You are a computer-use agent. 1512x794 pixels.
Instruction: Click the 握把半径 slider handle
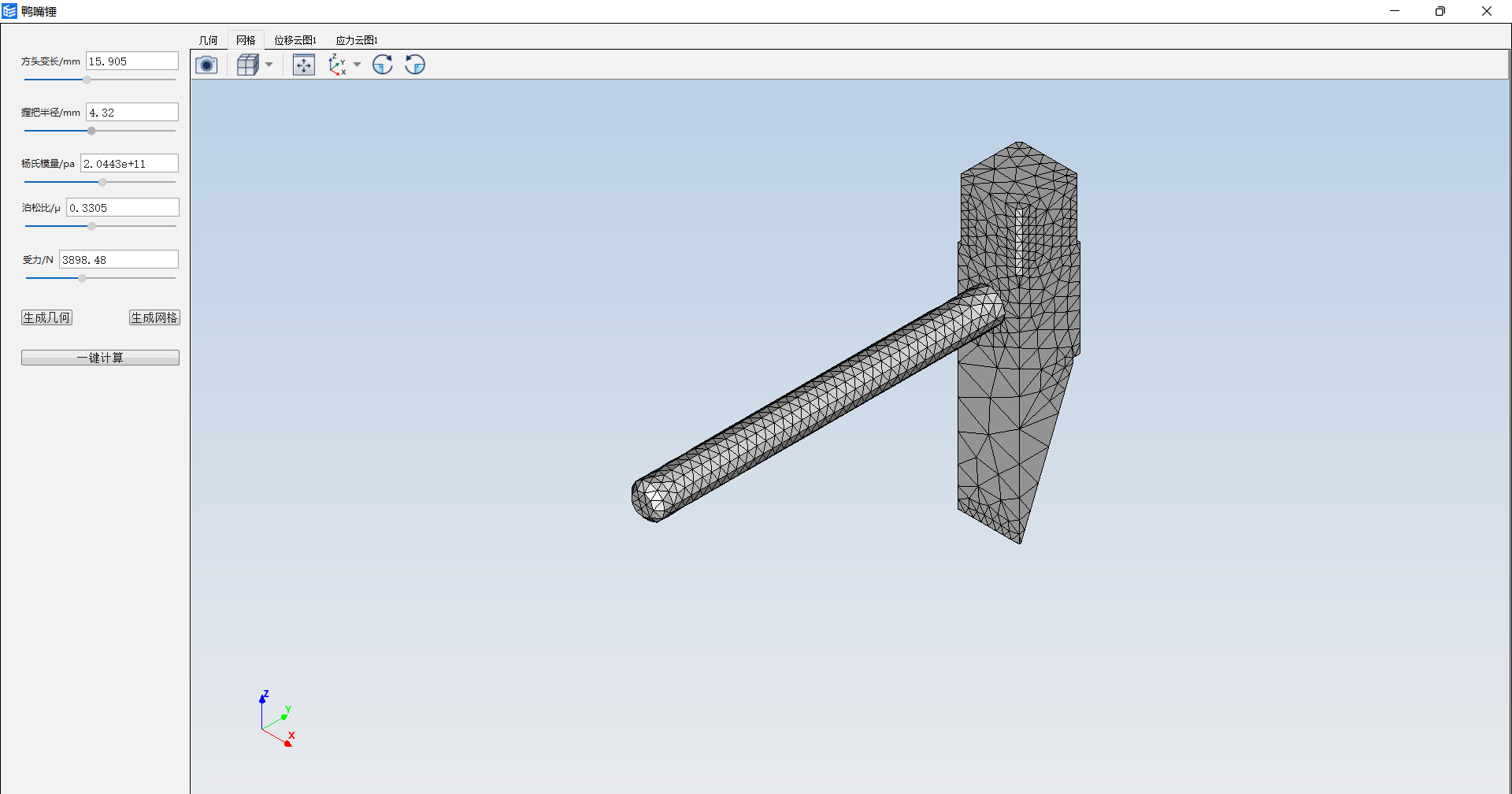[x=91, y=131]
